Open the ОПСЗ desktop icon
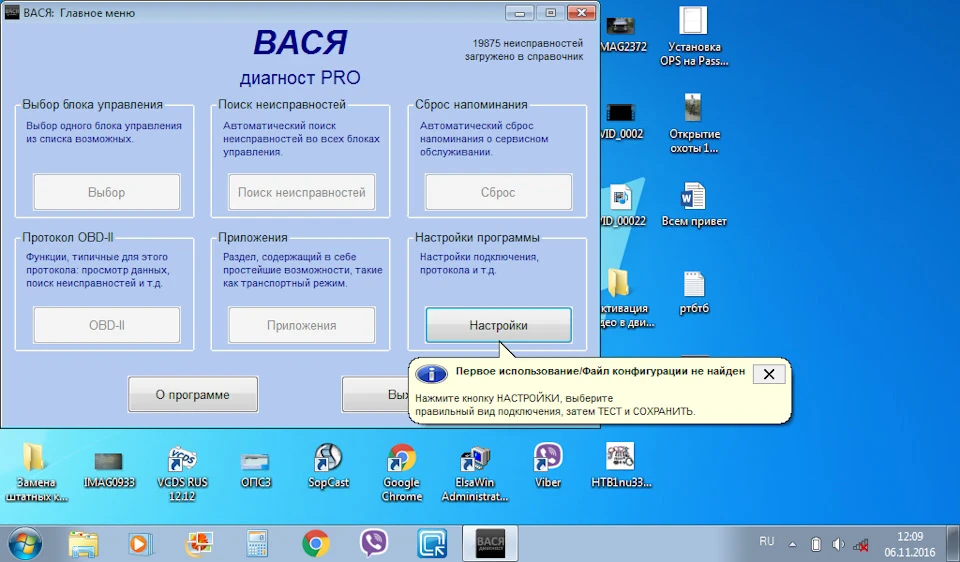 255,470
